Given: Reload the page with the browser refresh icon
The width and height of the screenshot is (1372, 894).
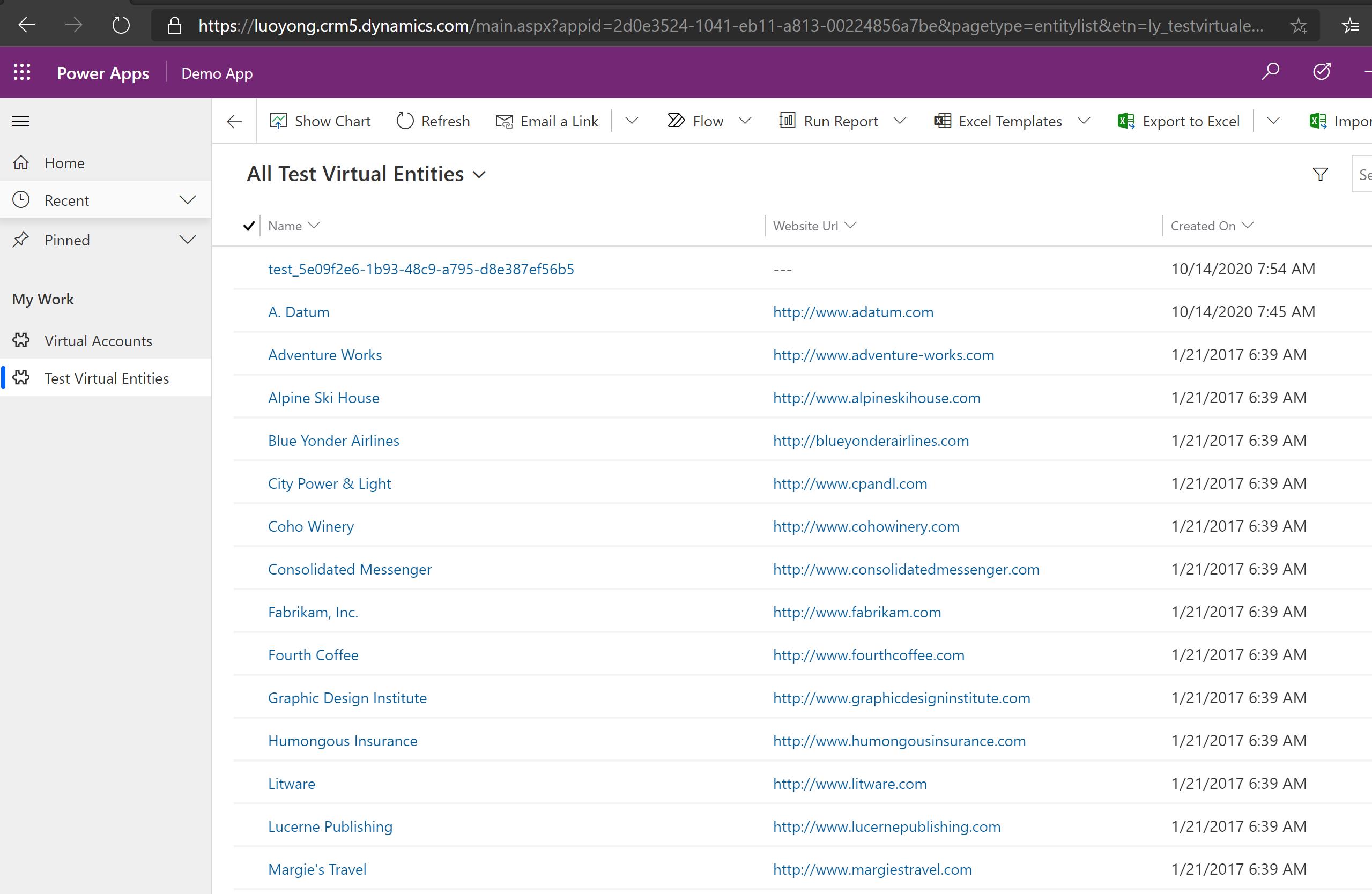Looking at the screenshot, I should click(121, 25).
